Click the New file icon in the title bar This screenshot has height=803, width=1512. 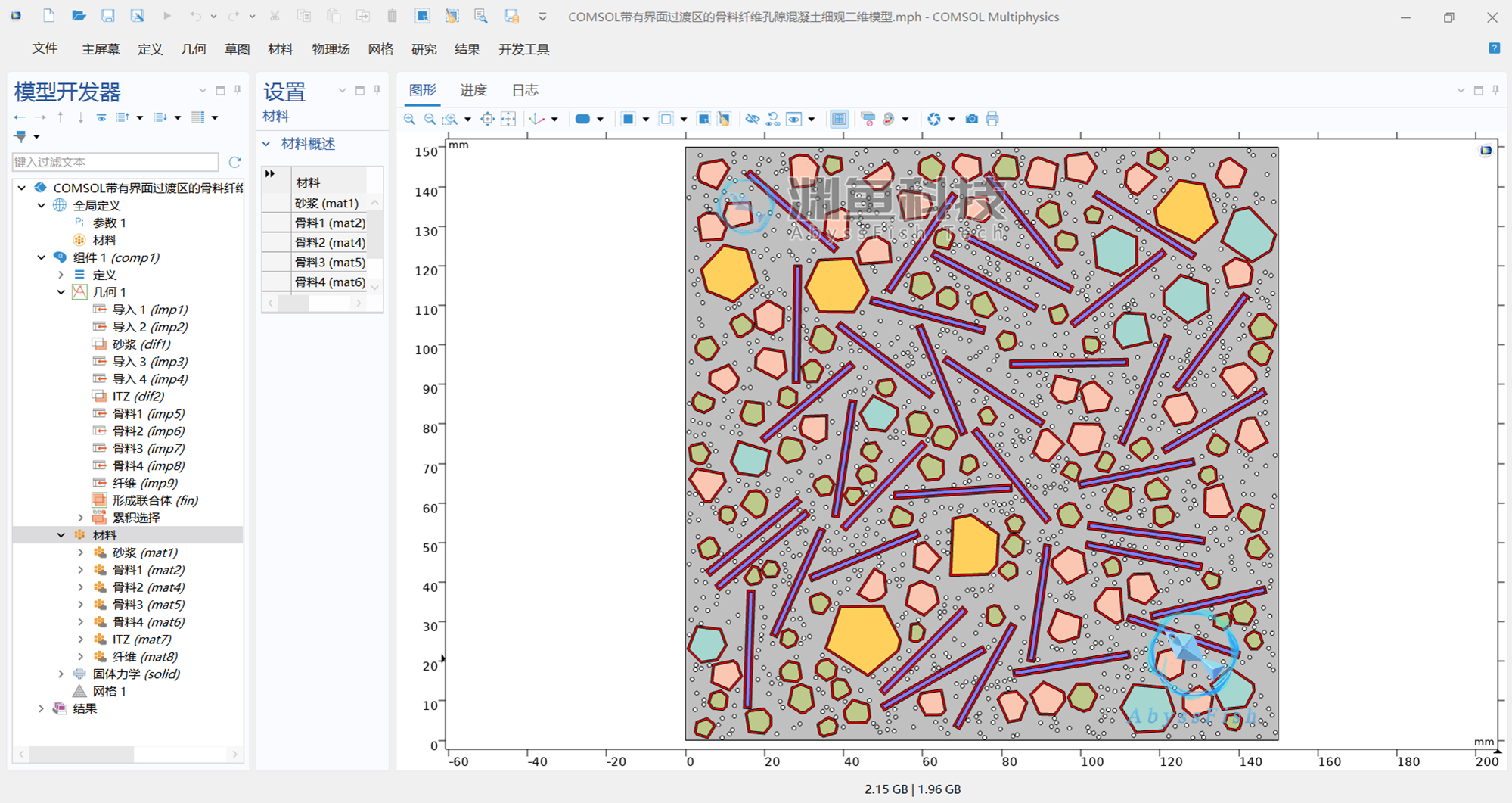click(x=48, y=16)
